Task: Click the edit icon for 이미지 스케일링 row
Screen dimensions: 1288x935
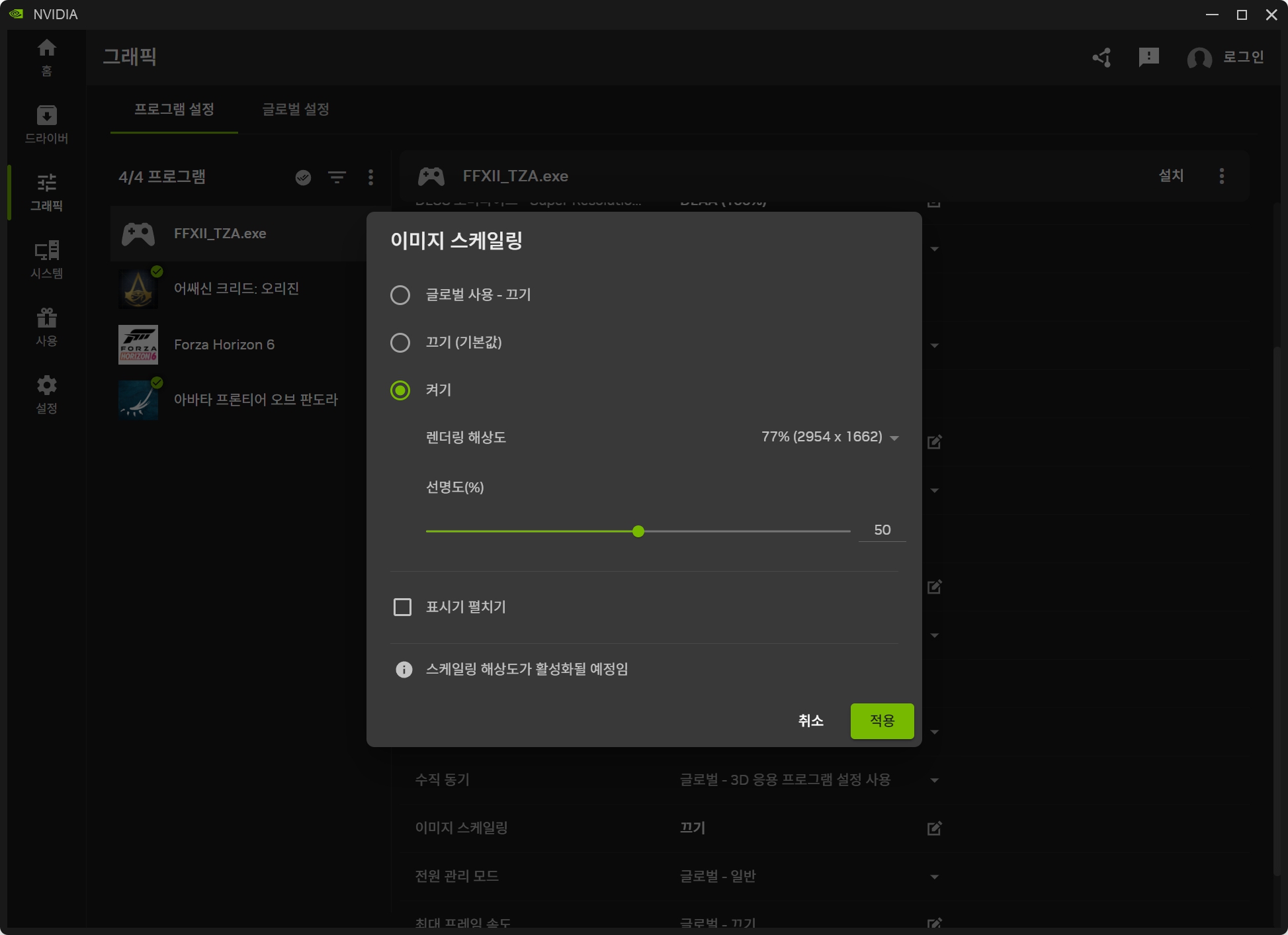Action: [x=934, y=828]
